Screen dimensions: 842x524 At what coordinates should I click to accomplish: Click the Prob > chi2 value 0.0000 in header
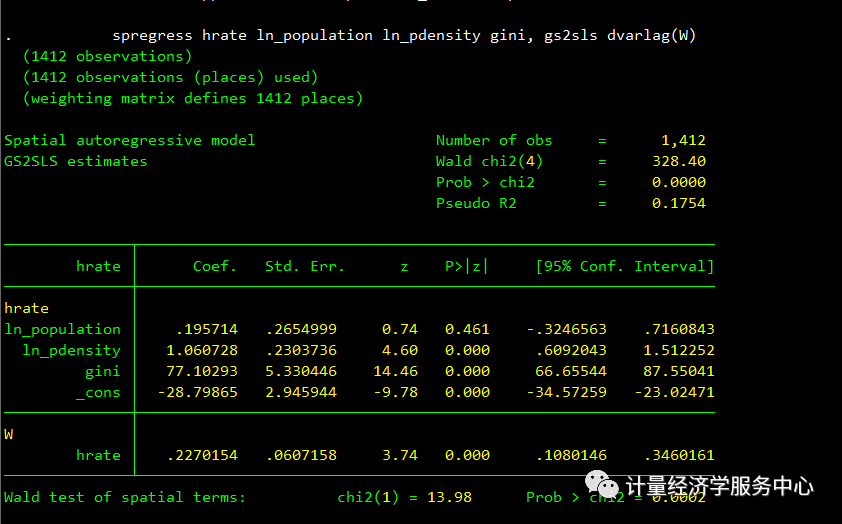679,183
